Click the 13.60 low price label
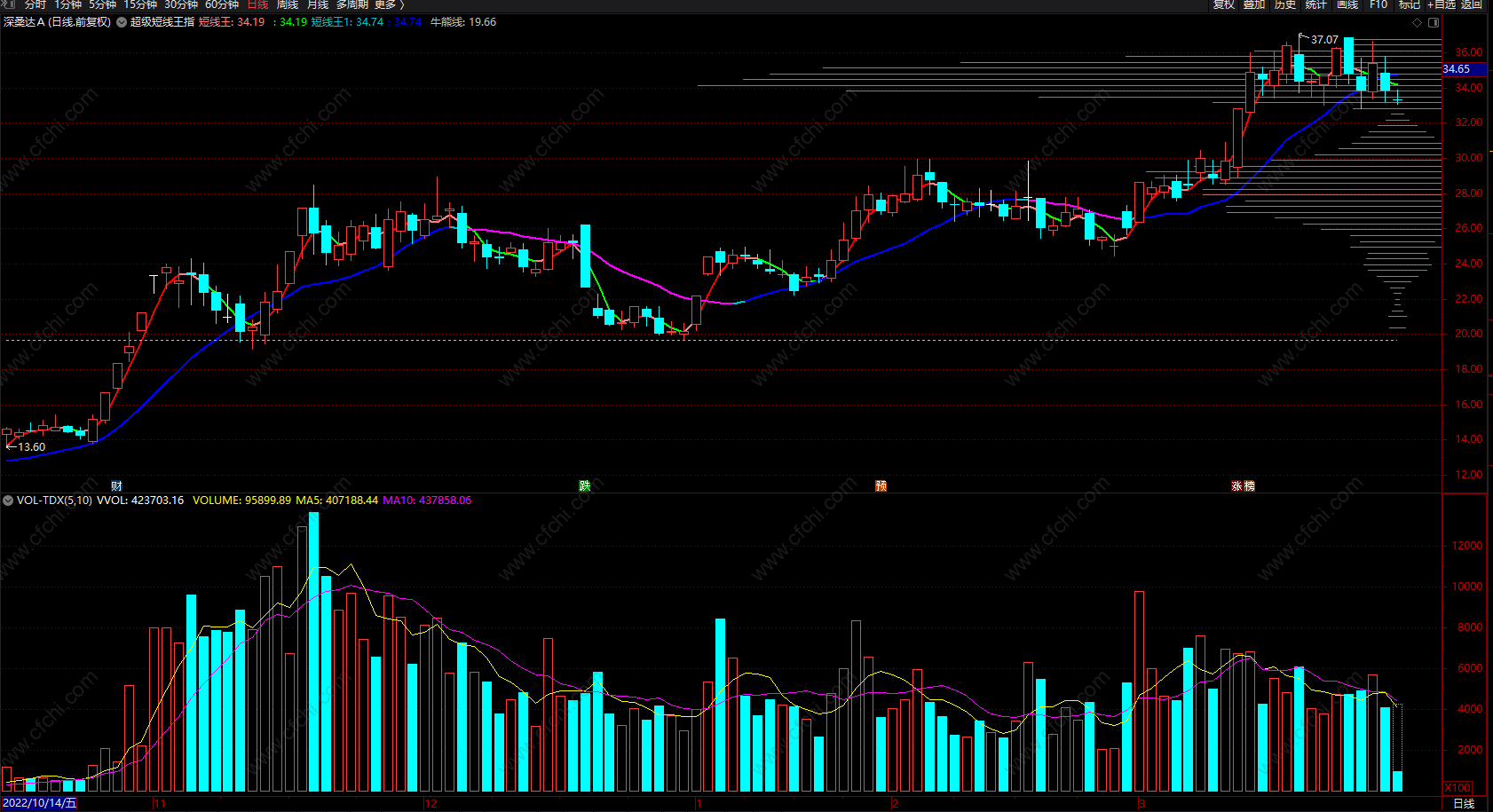1493x812 pixels. click(x=32, y=447)
